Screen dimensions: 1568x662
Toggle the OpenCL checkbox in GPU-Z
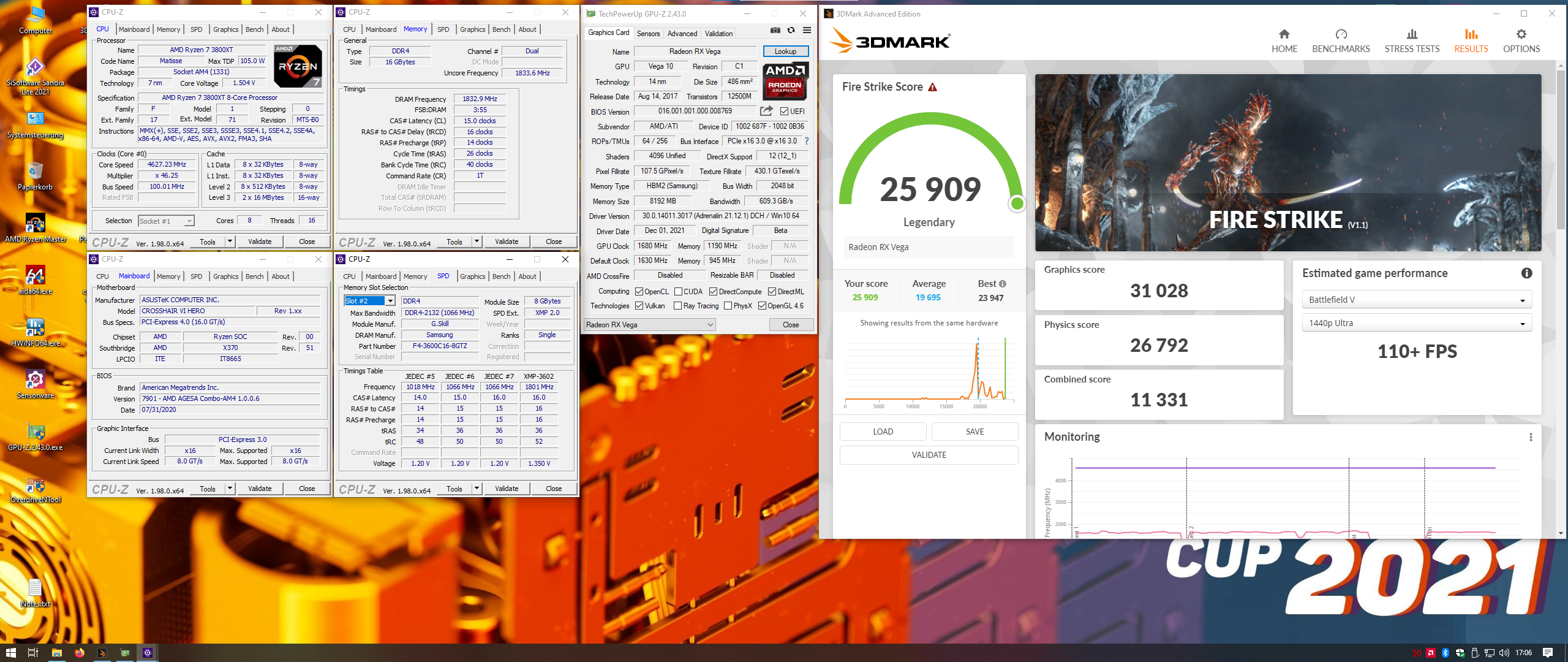(x=639, y=291)
